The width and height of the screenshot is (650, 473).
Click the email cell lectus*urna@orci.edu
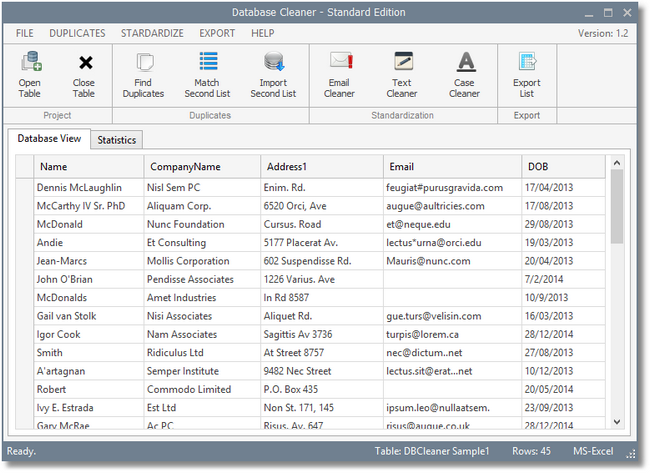[x=434, y=242]
